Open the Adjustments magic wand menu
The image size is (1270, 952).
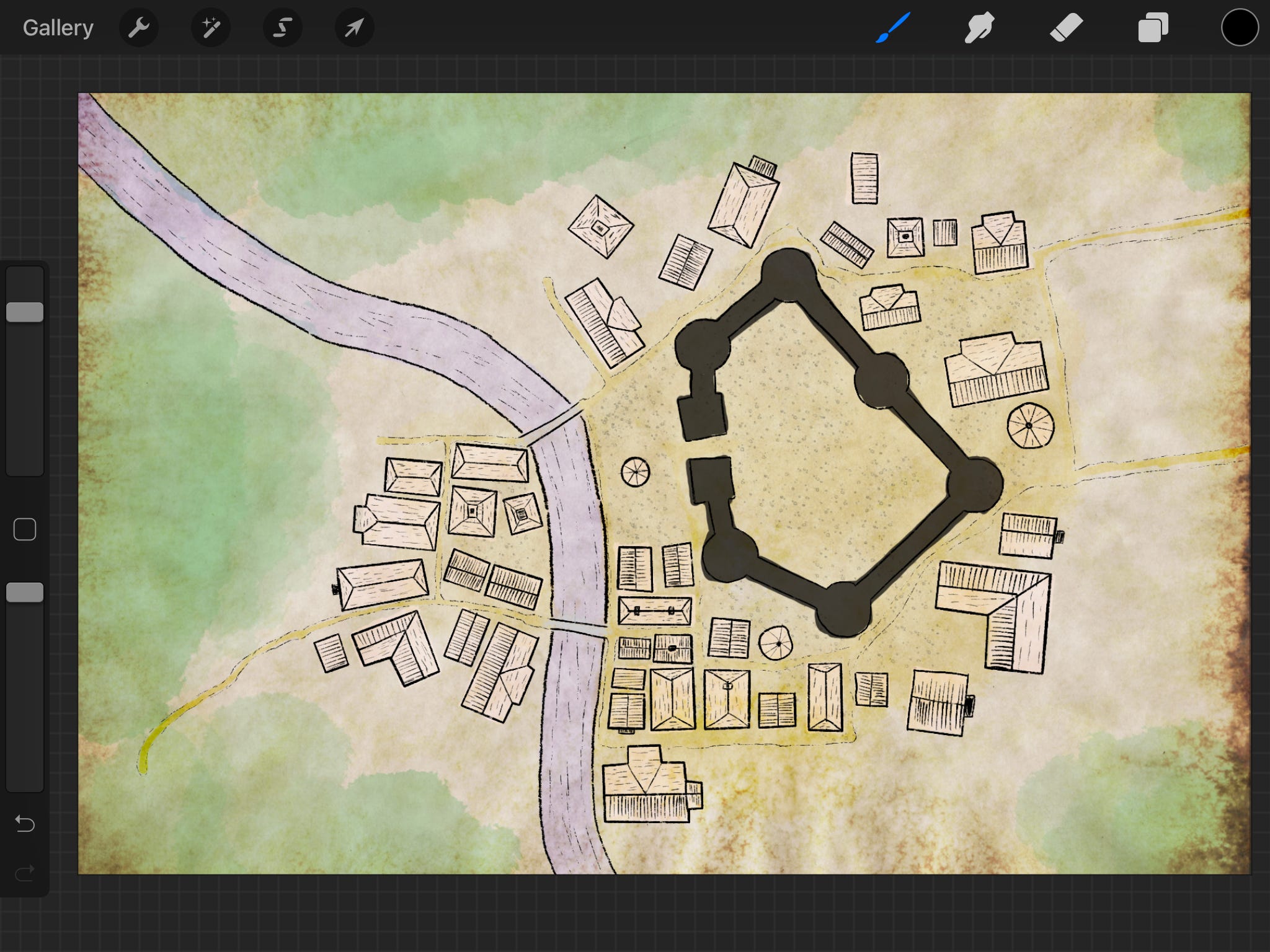point(211,28)
